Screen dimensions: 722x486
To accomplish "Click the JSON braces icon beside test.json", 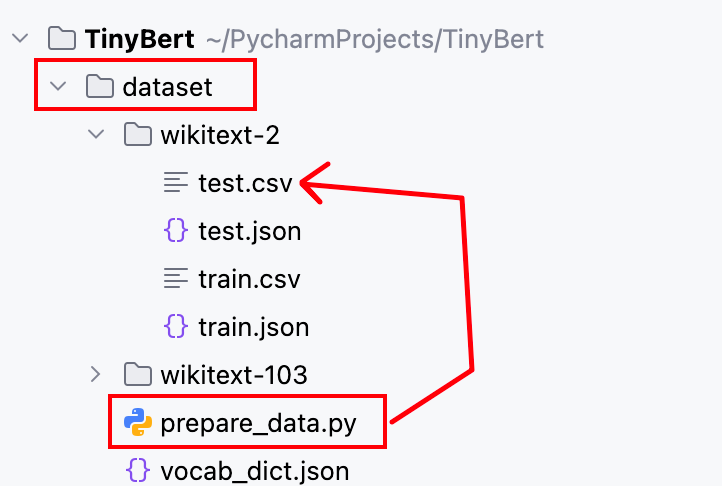I will [176, 230].
